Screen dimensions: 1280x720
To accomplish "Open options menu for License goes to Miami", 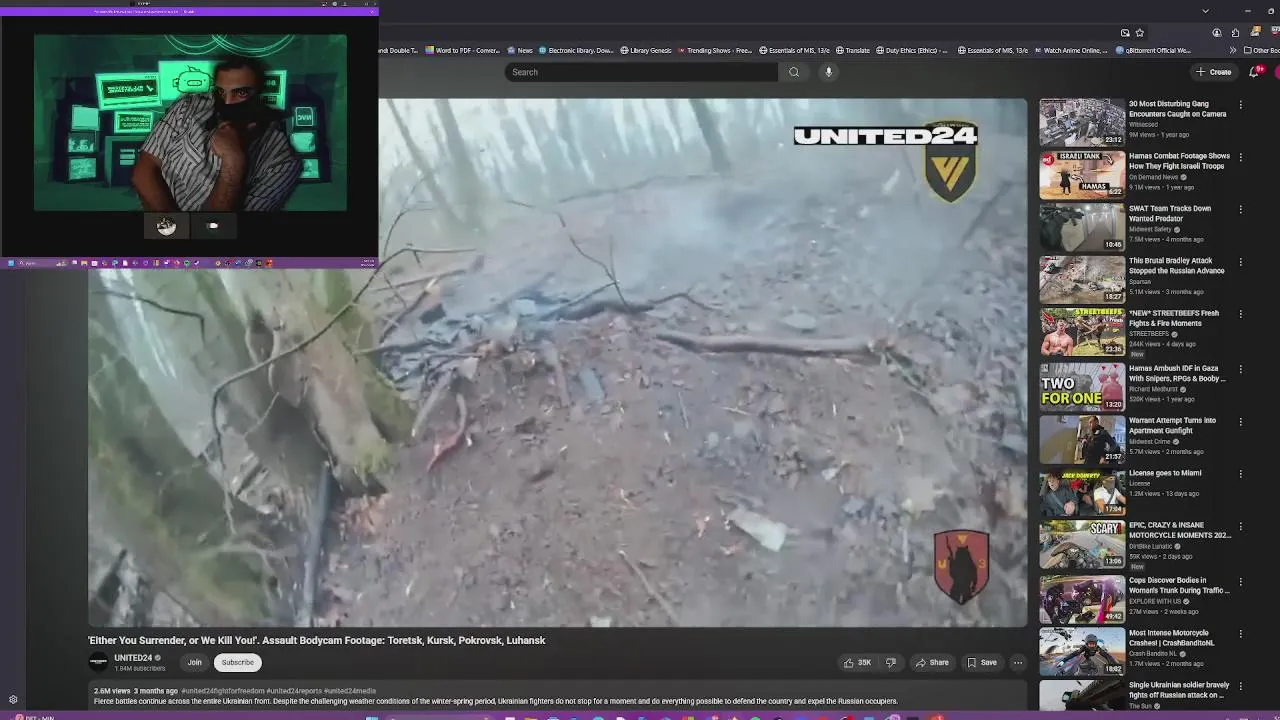I will click(x=1241, y=474).
